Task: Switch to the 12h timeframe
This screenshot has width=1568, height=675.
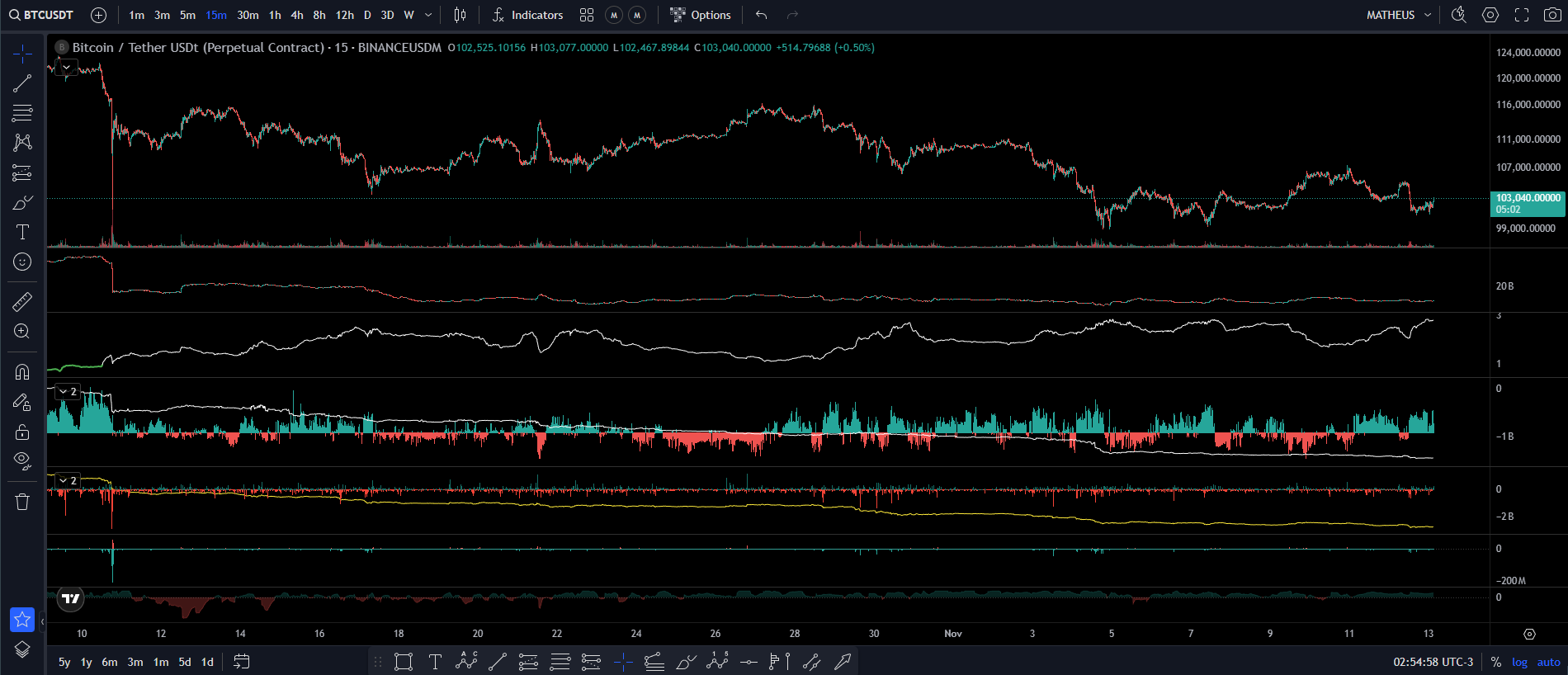Action: tap(345, 15)
